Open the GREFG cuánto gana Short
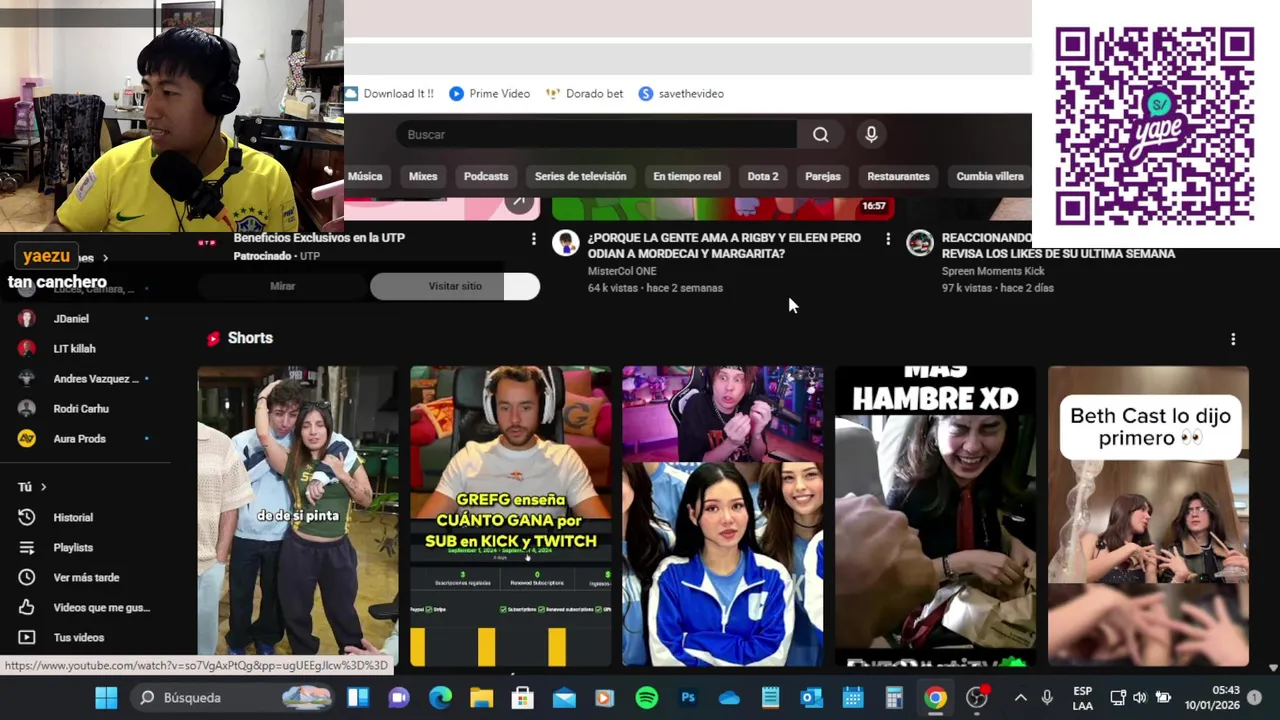Image resolution: width=1280 pixels, height=720 pixels. pyautogui.click(x=511, y=516)
